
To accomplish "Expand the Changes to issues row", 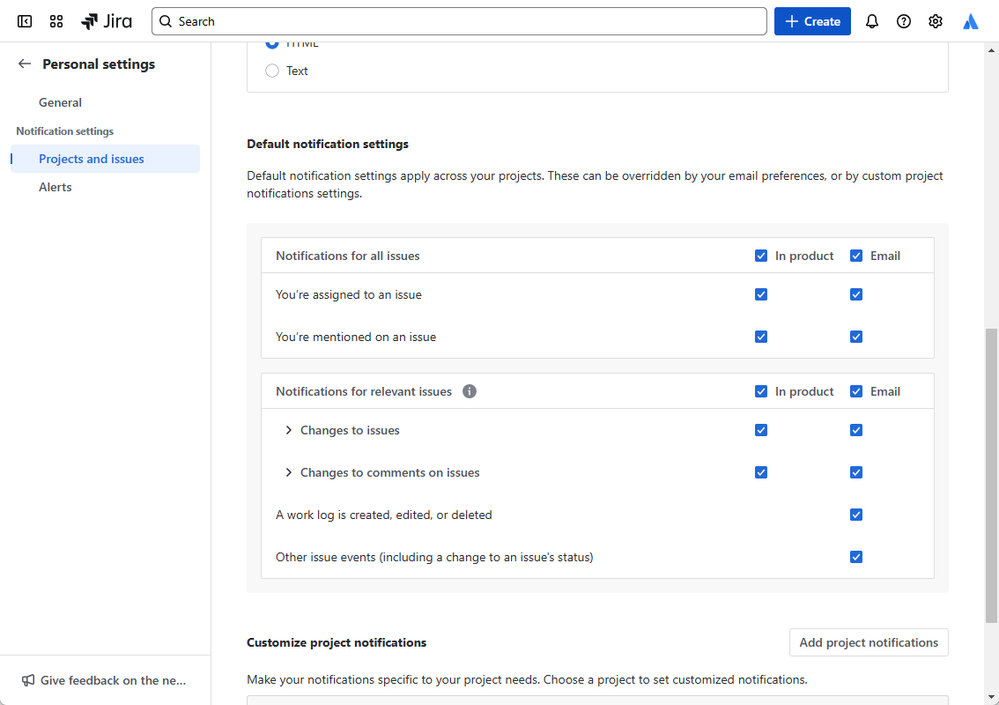I will pos(289,431).
